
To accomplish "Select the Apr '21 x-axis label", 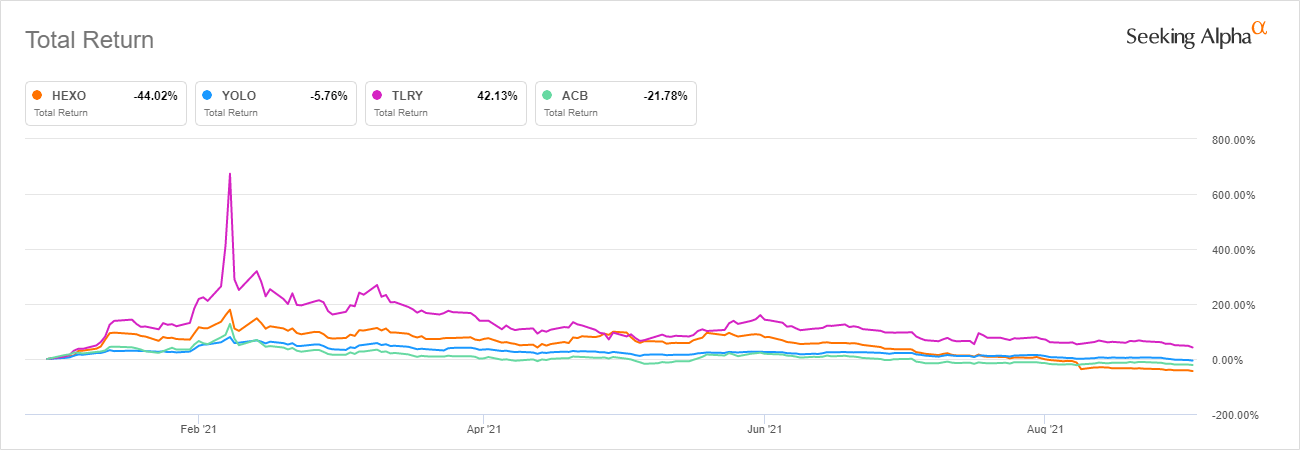I will [x=483, y=429].
